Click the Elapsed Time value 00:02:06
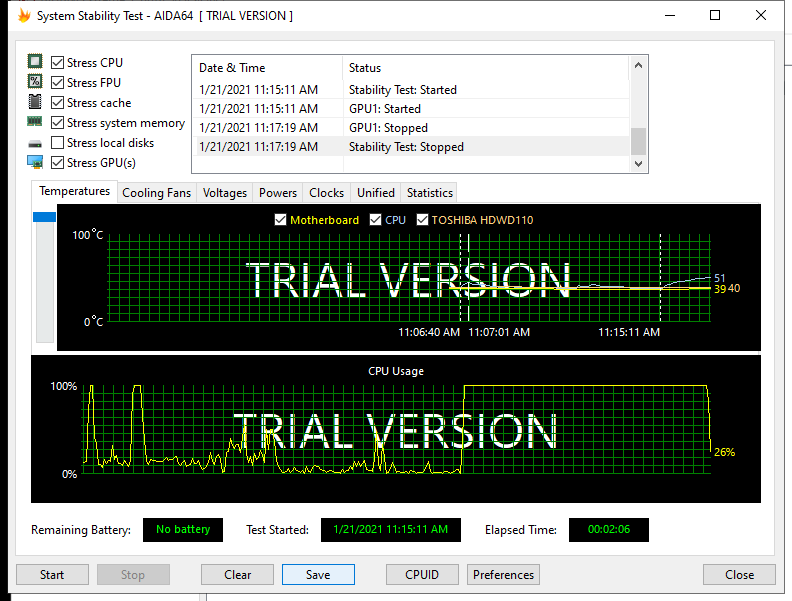This screenshot has width=792, height=601. pos(609,529)
